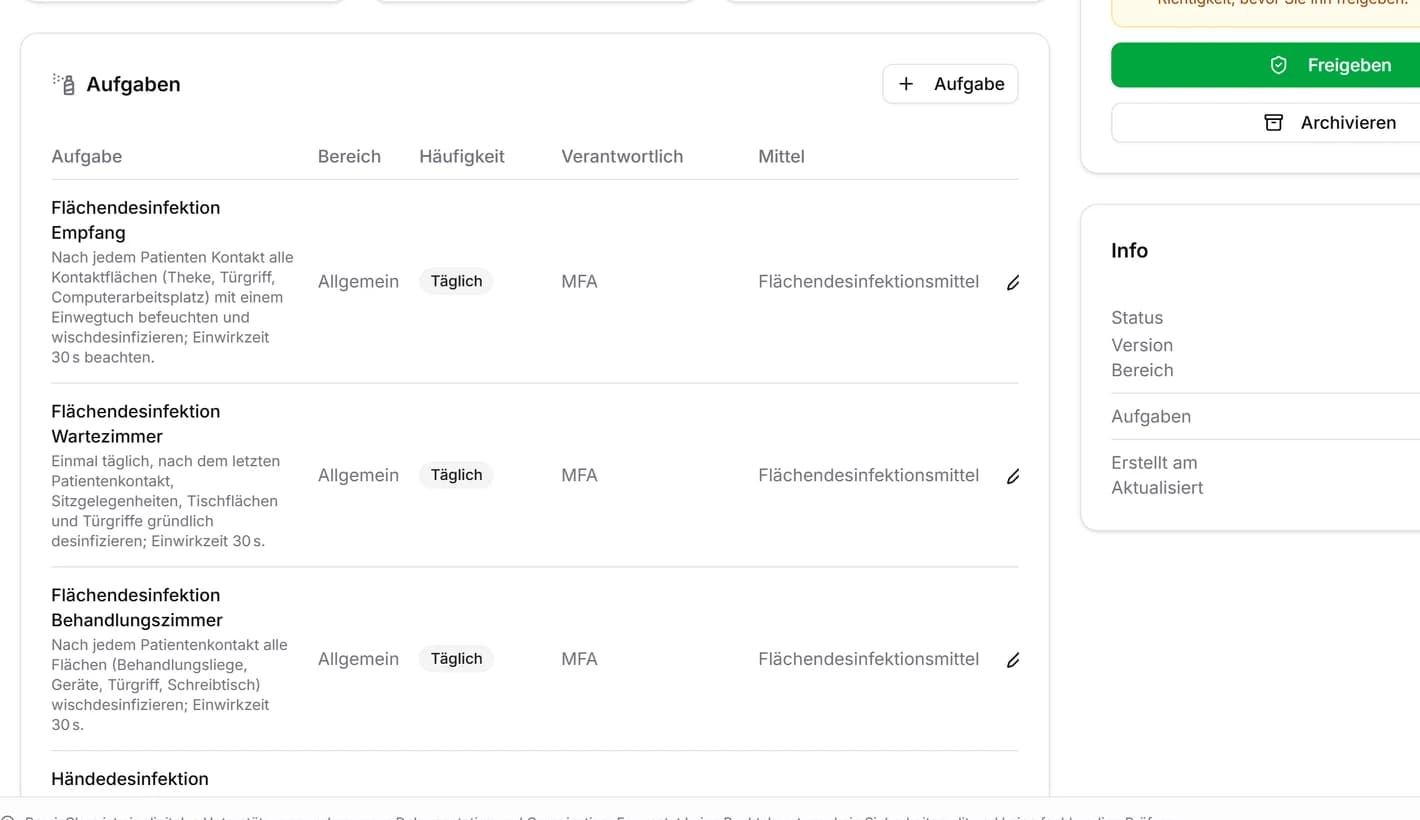
Task: Select the Täglich badge in the Wartezimmer row
Action: (x=456, y=475)
